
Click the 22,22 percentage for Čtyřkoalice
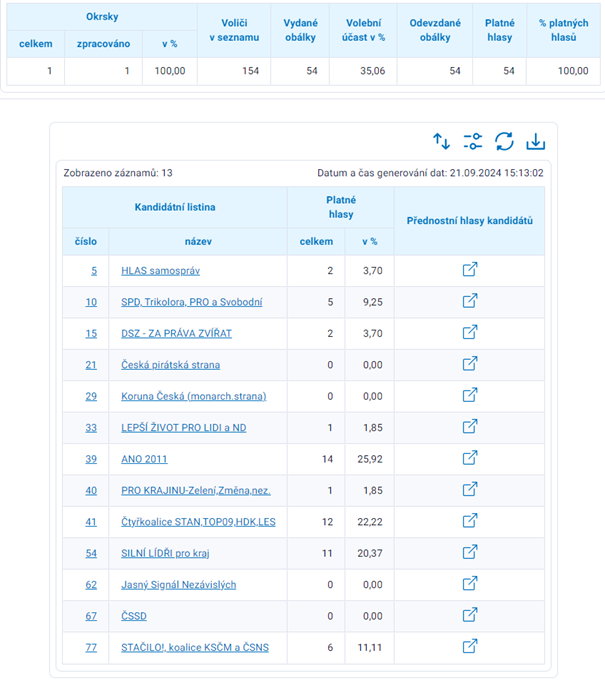[x=370, y=522]
